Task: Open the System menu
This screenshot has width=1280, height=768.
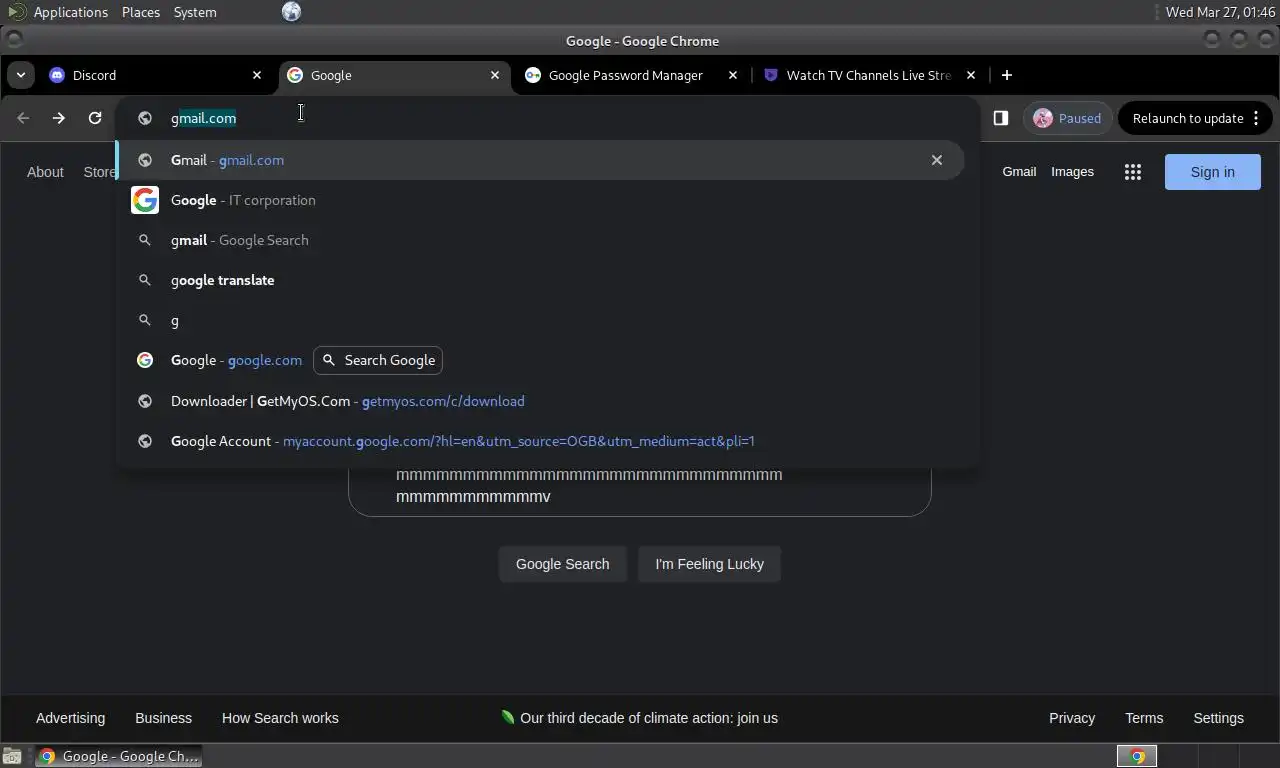Action: (195, 12)
